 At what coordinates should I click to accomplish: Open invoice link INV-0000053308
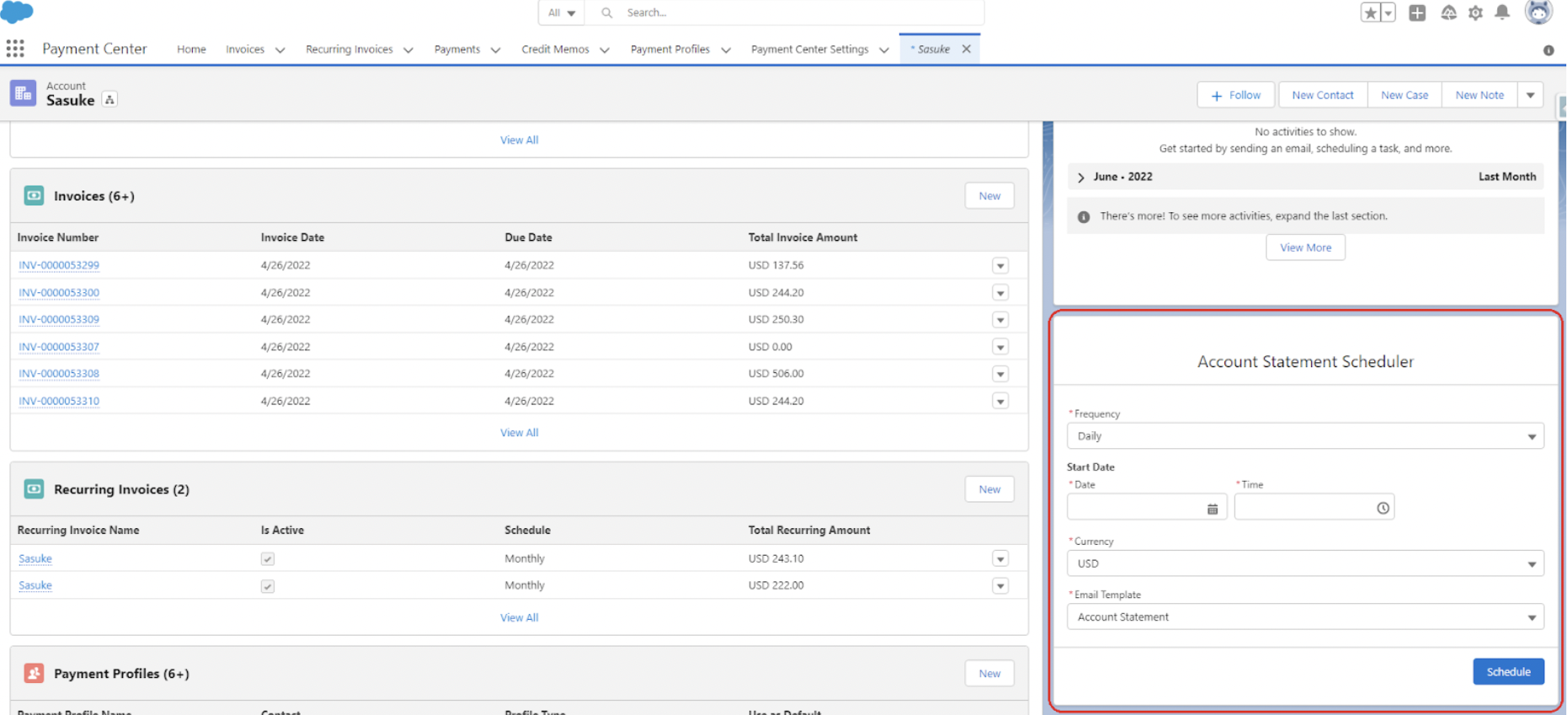click(59, 374)
